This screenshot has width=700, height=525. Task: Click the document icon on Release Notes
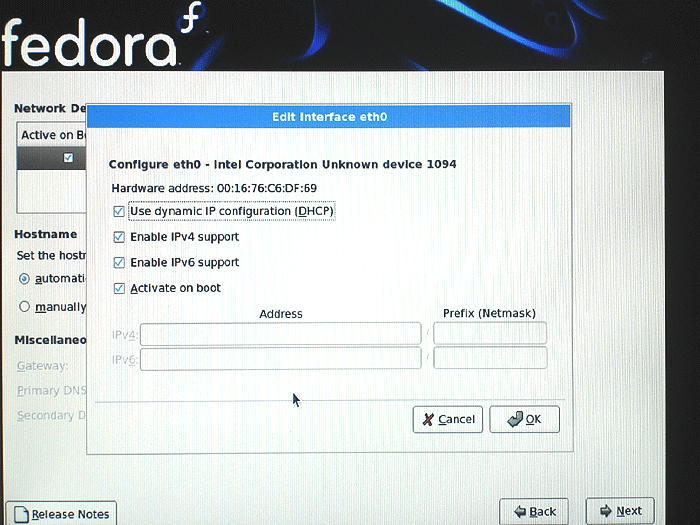(21, 515)
